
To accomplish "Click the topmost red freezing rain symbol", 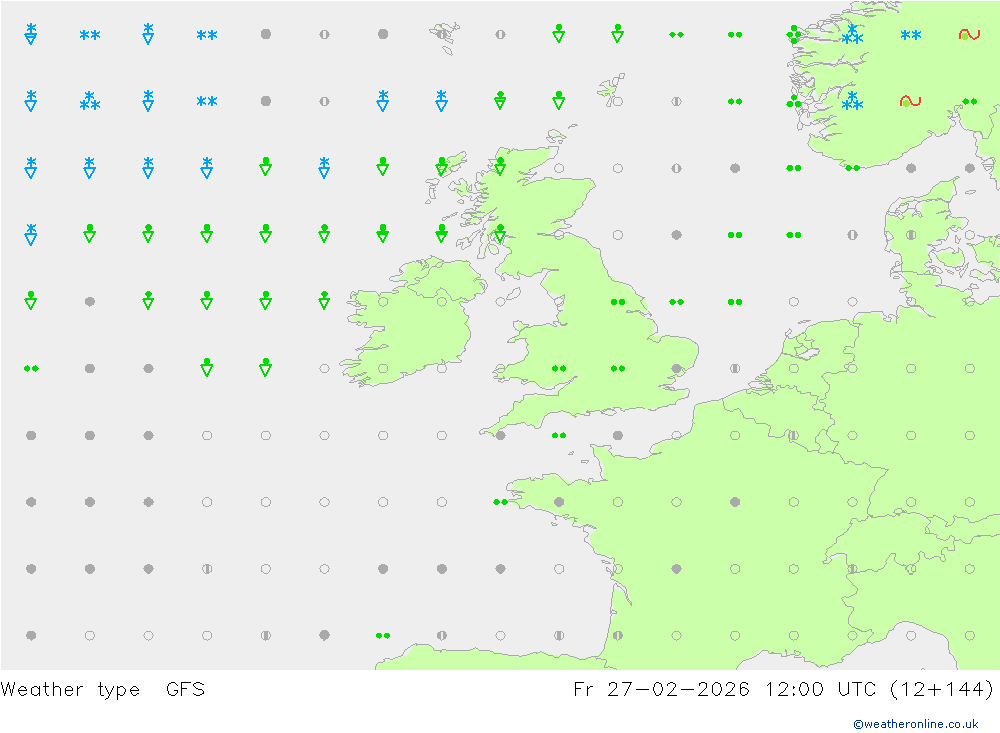I will (968, 35).
